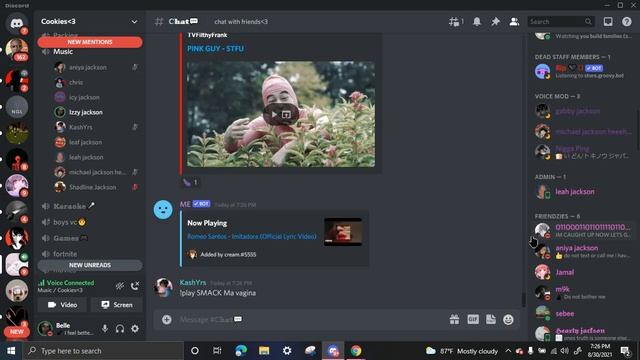This screenshot has height=360, width=640.
Task: Disconnect from voice call icon
Action: pyautogui.click(x=135, y=286)
